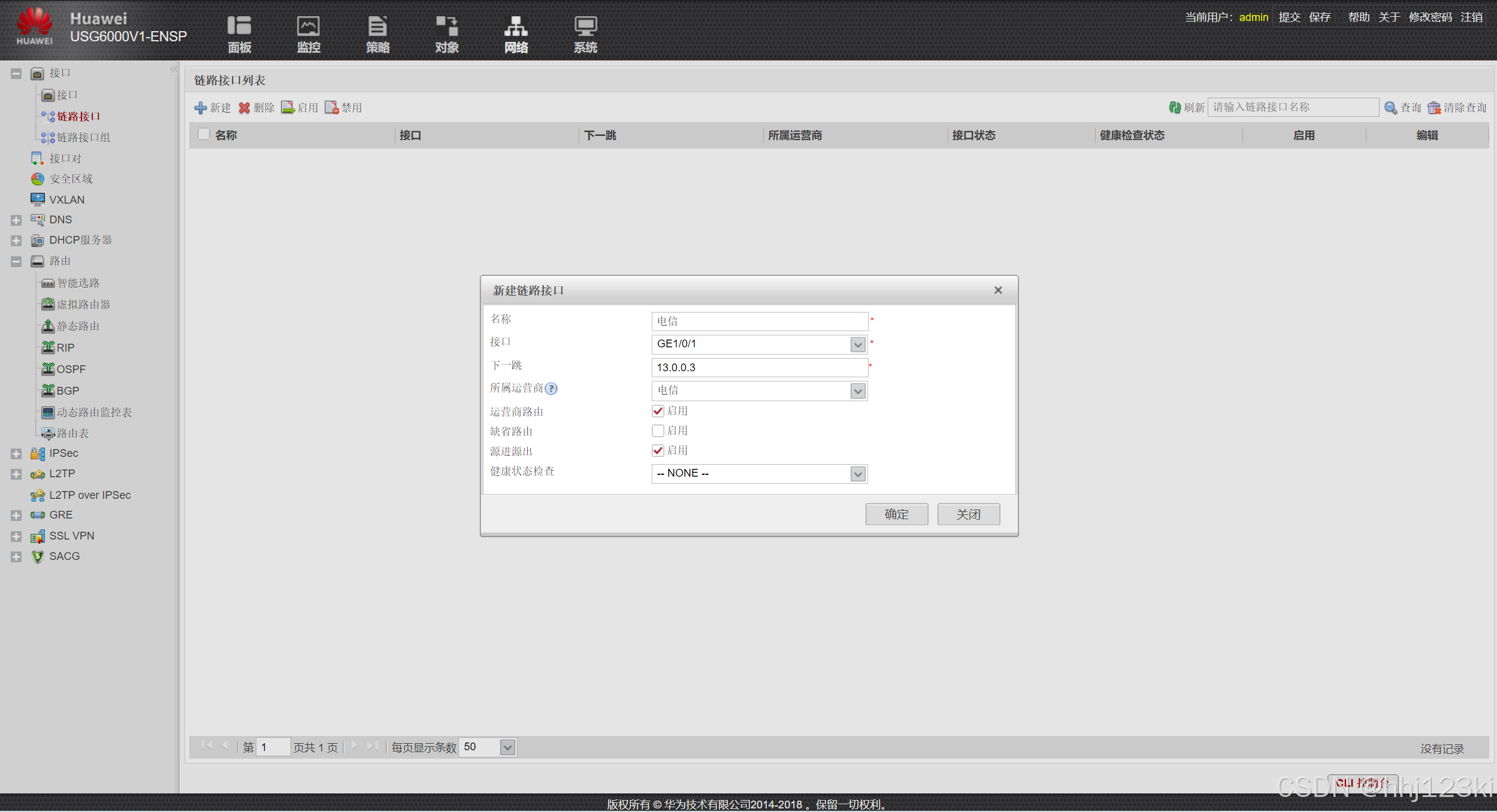Viewport: 1497px width, 812px height.
Task: Enable the 缺省路由 checkbox
Action: [658, 431]
